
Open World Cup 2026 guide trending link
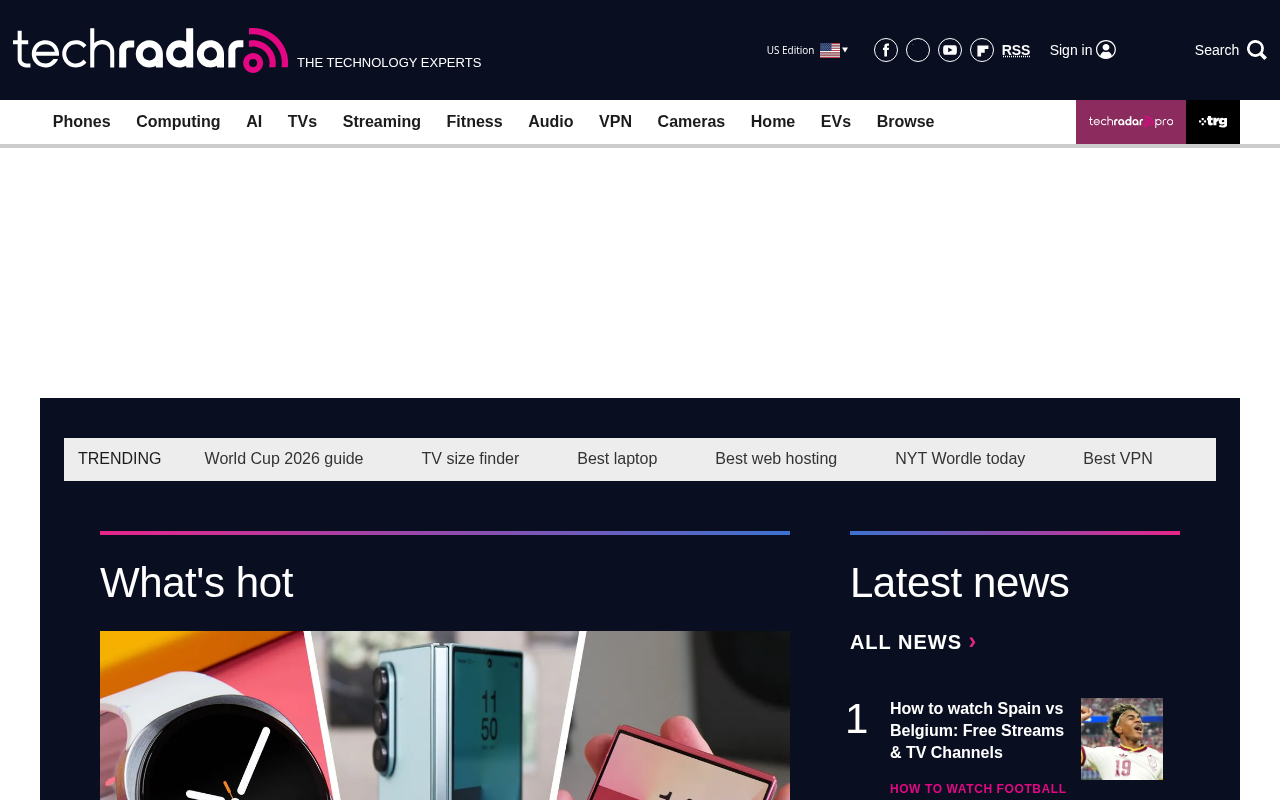point(284,459)
